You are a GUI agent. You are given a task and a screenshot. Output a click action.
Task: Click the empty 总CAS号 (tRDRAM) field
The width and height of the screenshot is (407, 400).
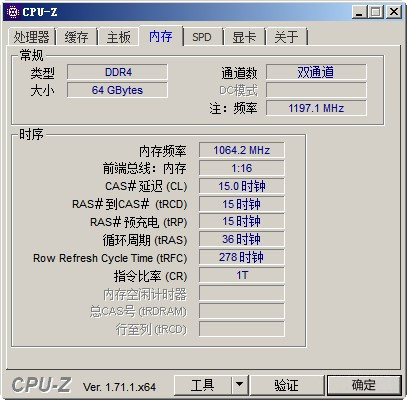click(x=242, y=311)
